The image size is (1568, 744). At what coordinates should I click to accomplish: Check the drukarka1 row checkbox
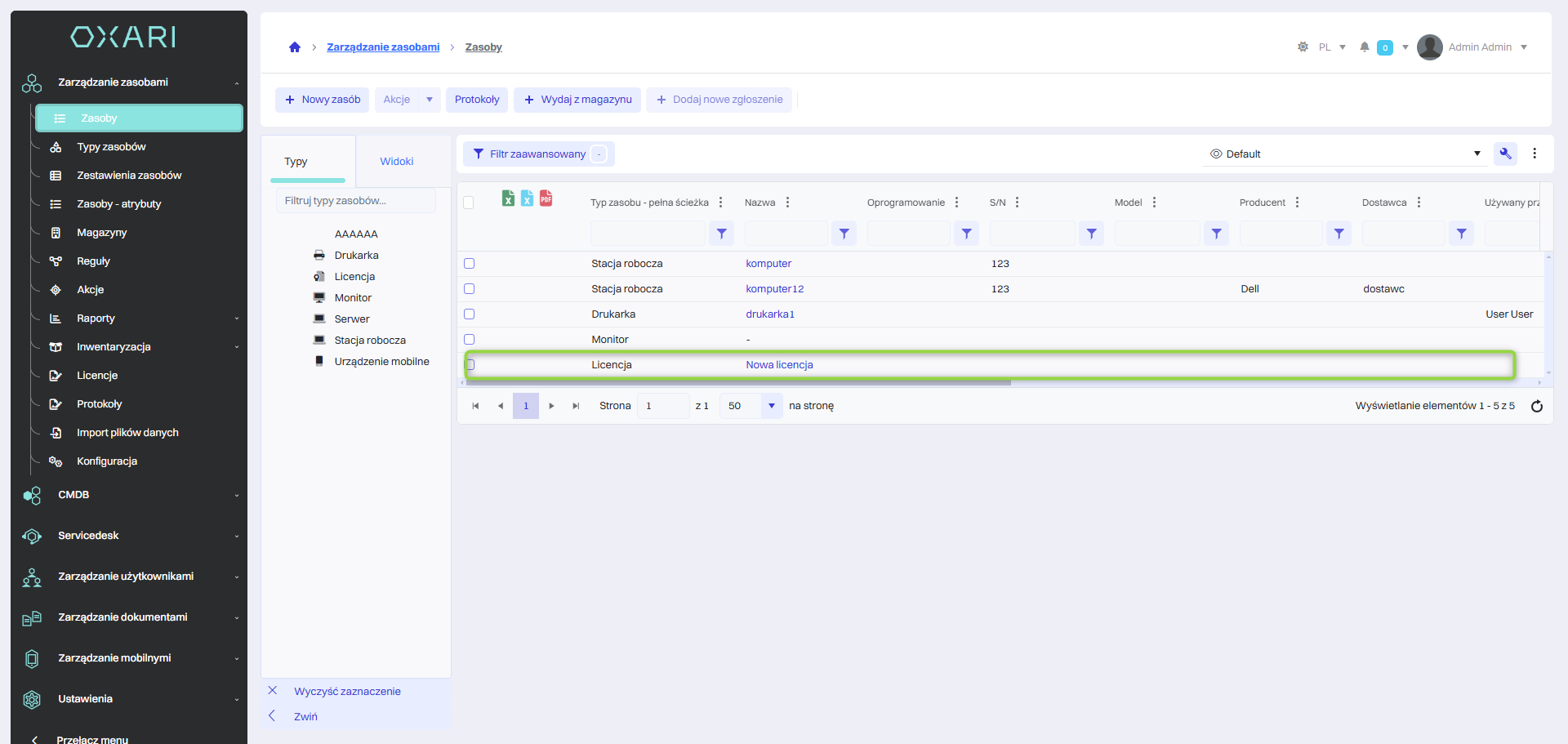(470, 314)
